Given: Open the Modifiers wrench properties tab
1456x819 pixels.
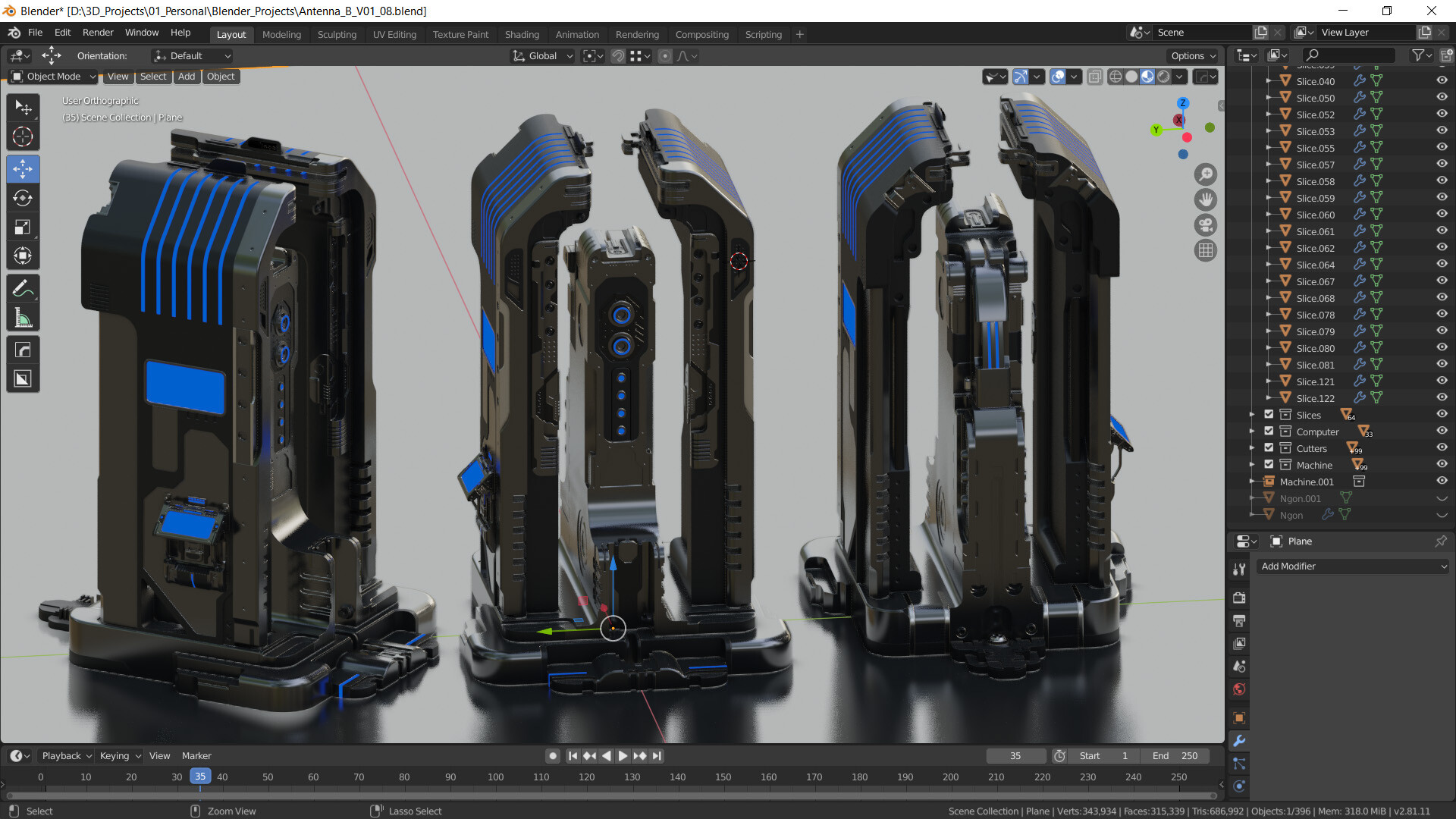Looking at the screenshot, I should pyautogui.click(x=1239, y=741).
